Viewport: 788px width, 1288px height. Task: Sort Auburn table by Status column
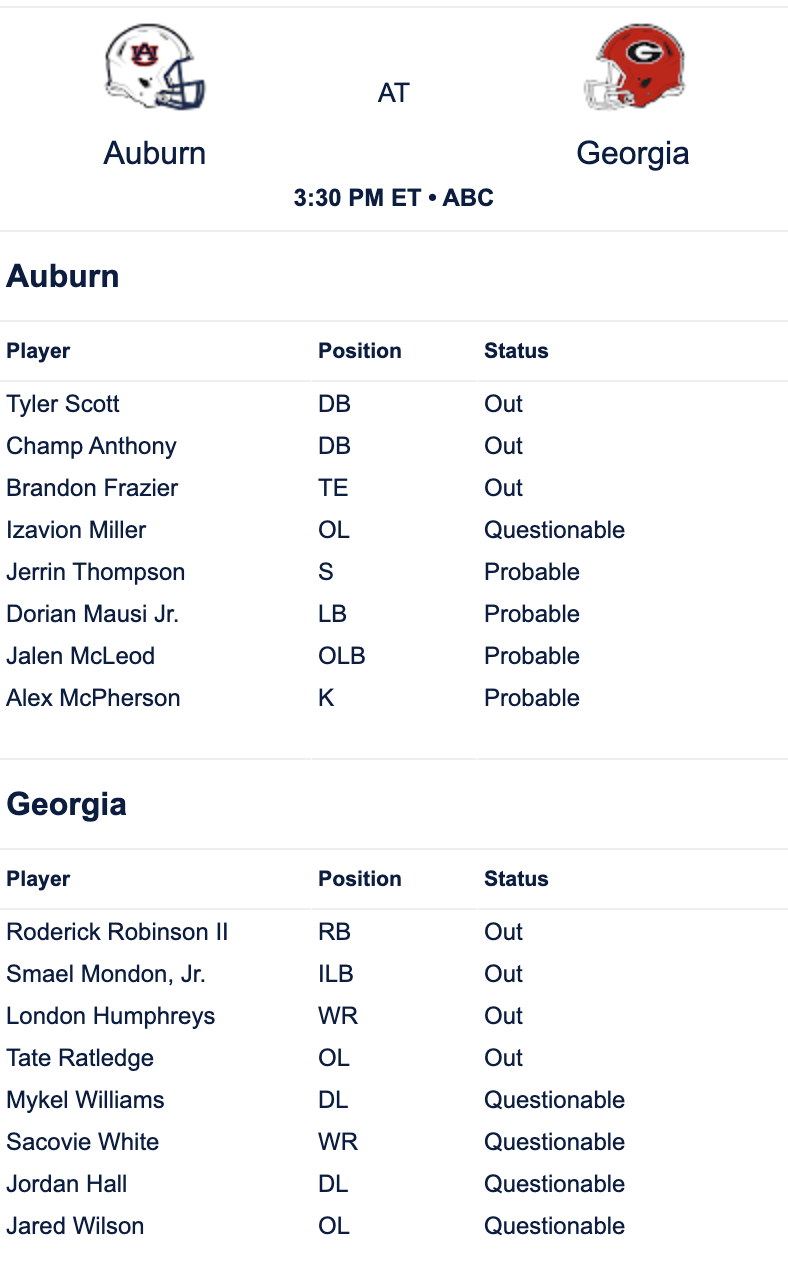click(x=516, y=351)
